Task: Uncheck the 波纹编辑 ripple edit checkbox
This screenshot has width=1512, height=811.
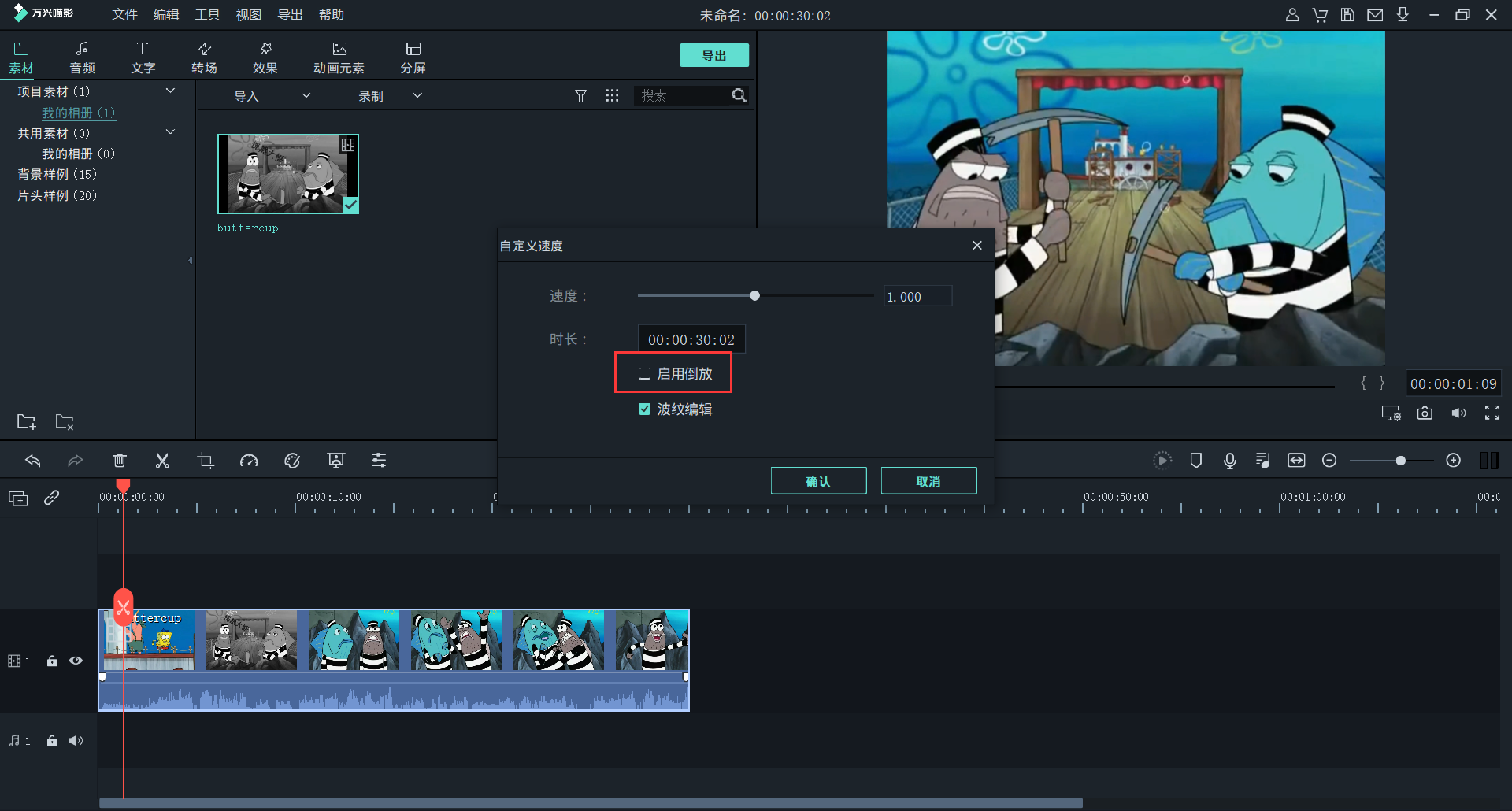Action: click(644, 409)
